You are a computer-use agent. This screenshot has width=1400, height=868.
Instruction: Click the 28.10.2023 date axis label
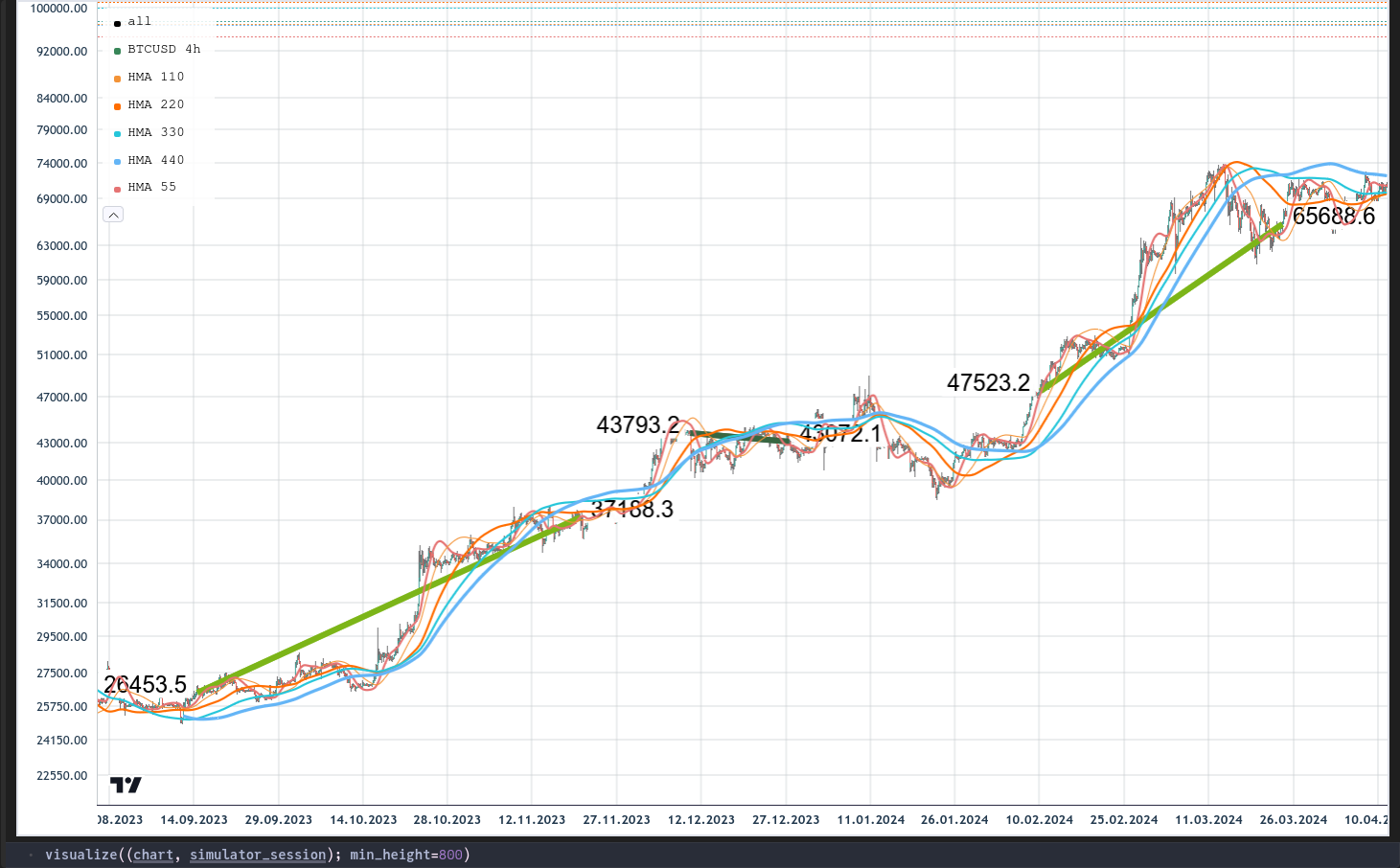pyautogui.click(x=448, y=820)
